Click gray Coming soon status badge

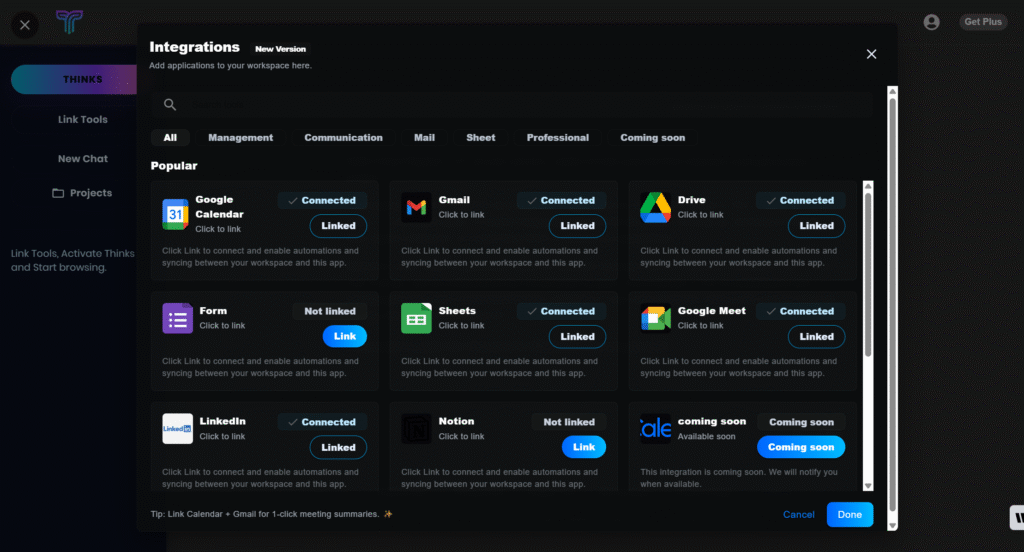click(x=801, y=422)
